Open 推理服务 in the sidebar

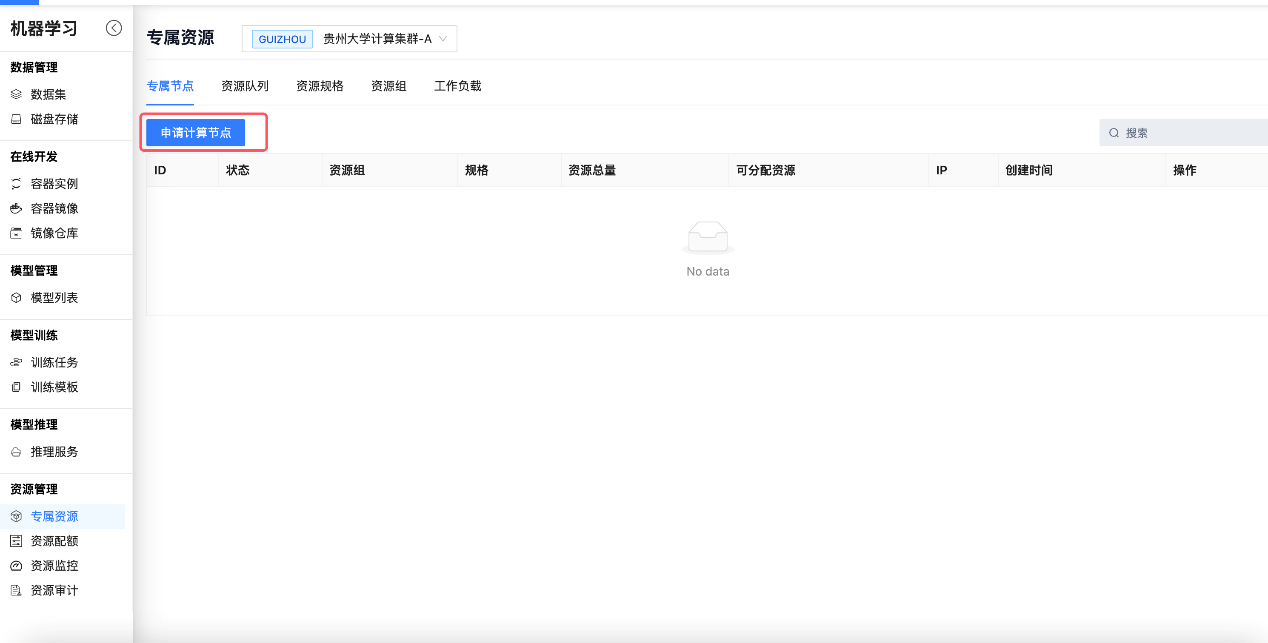[54, 452]
